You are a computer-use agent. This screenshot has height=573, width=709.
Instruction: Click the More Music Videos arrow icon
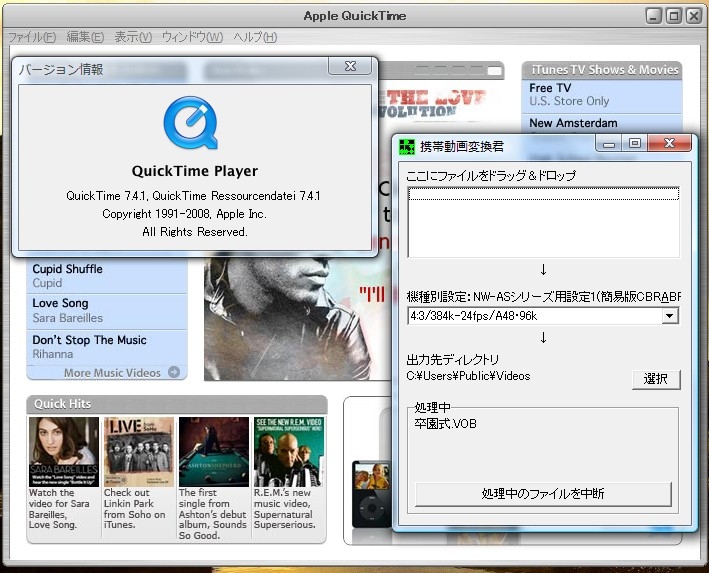pyautogui.click(x=174, y=372)
